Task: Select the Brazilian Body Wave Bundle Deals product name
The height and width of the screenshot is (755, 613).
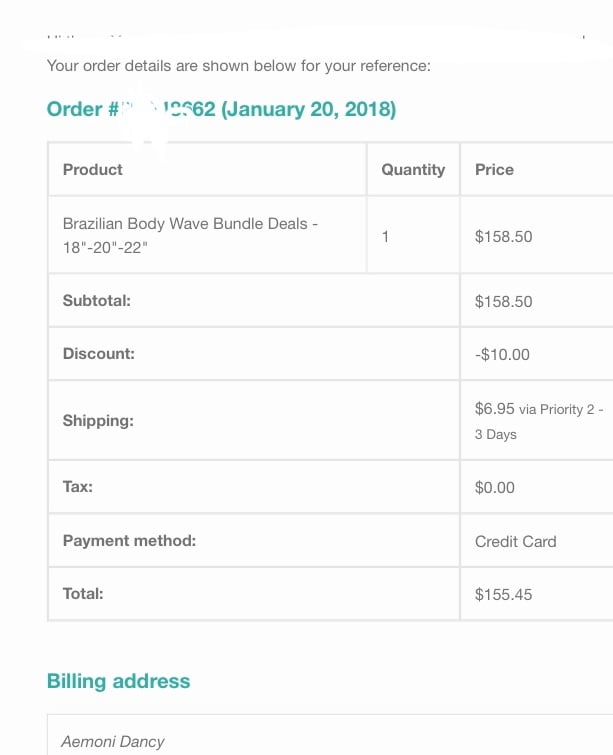Action: [x=190, y=235]
